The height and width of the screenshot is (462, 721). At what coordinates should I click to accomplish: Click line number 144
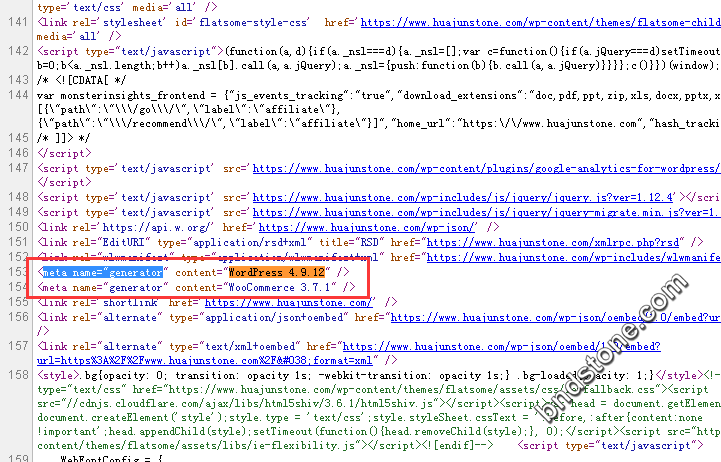(x=18, y=95)
